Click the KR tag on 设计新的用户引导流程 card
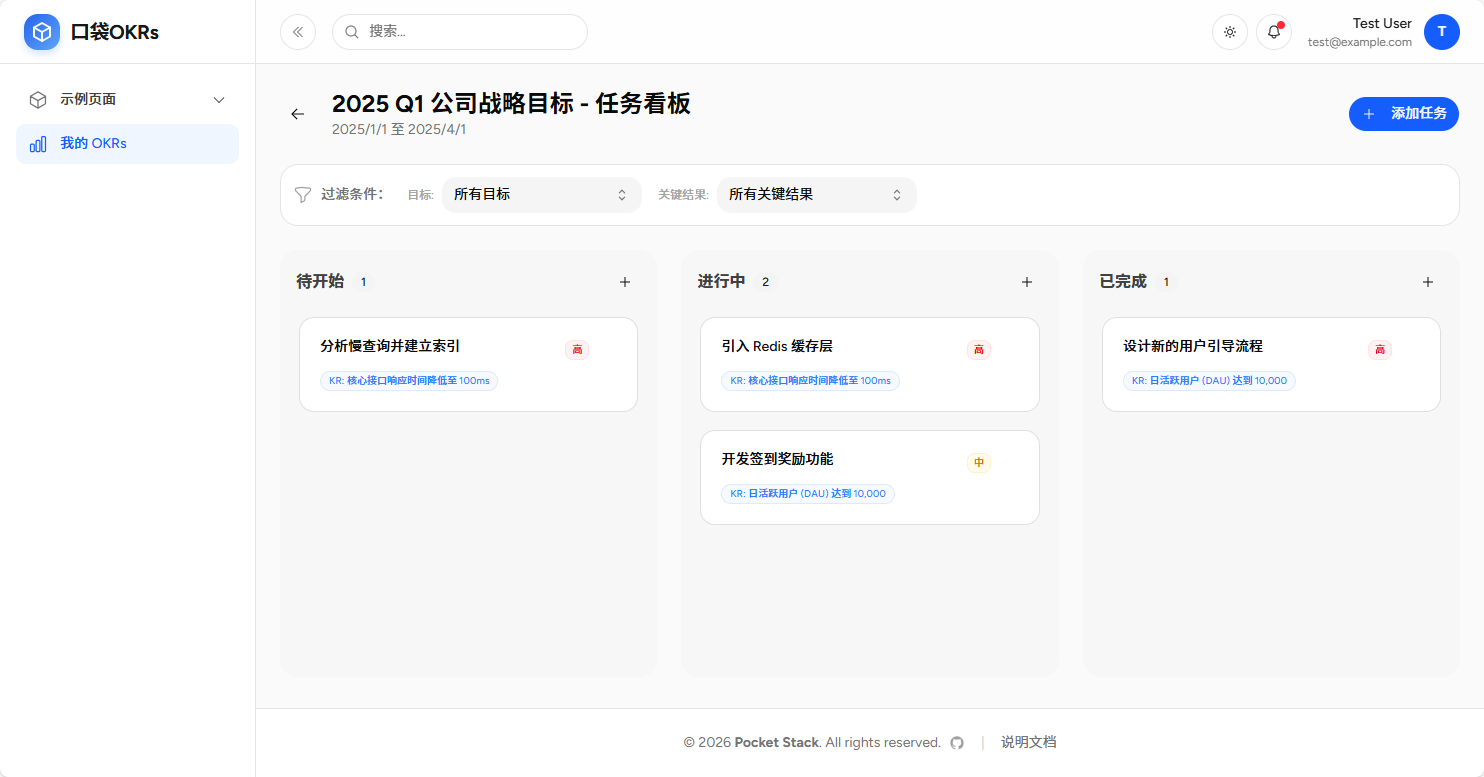The width and height of the screenshot is (1484, 777). pos(1209,381)
